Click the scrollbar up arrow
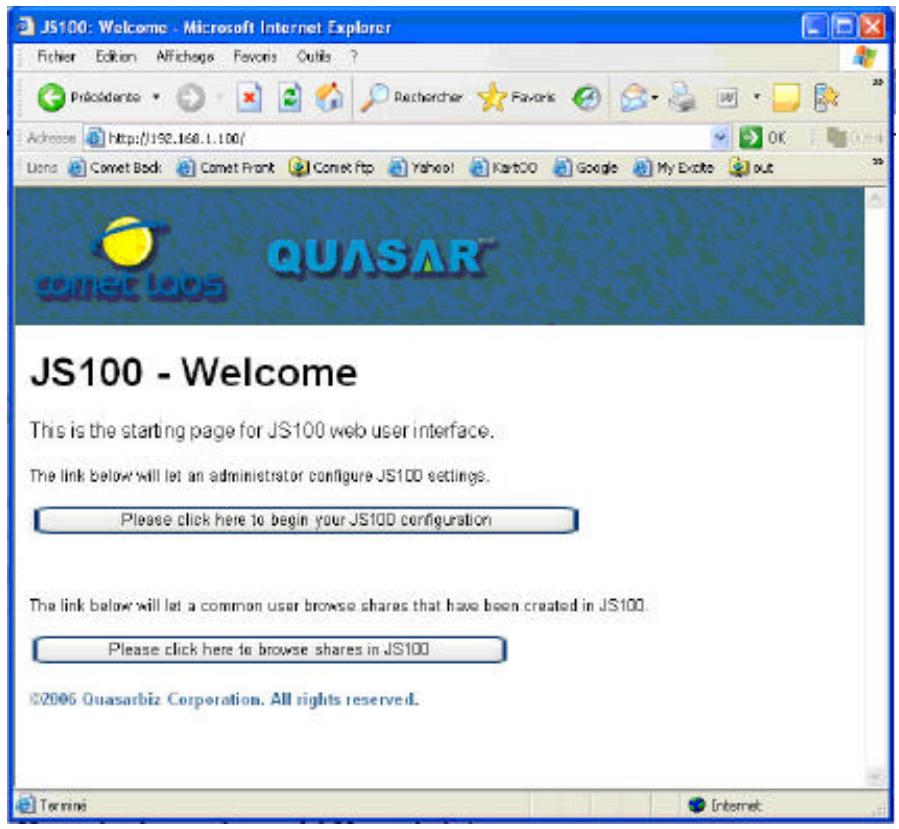899x829 pixels. coord(875,199)
